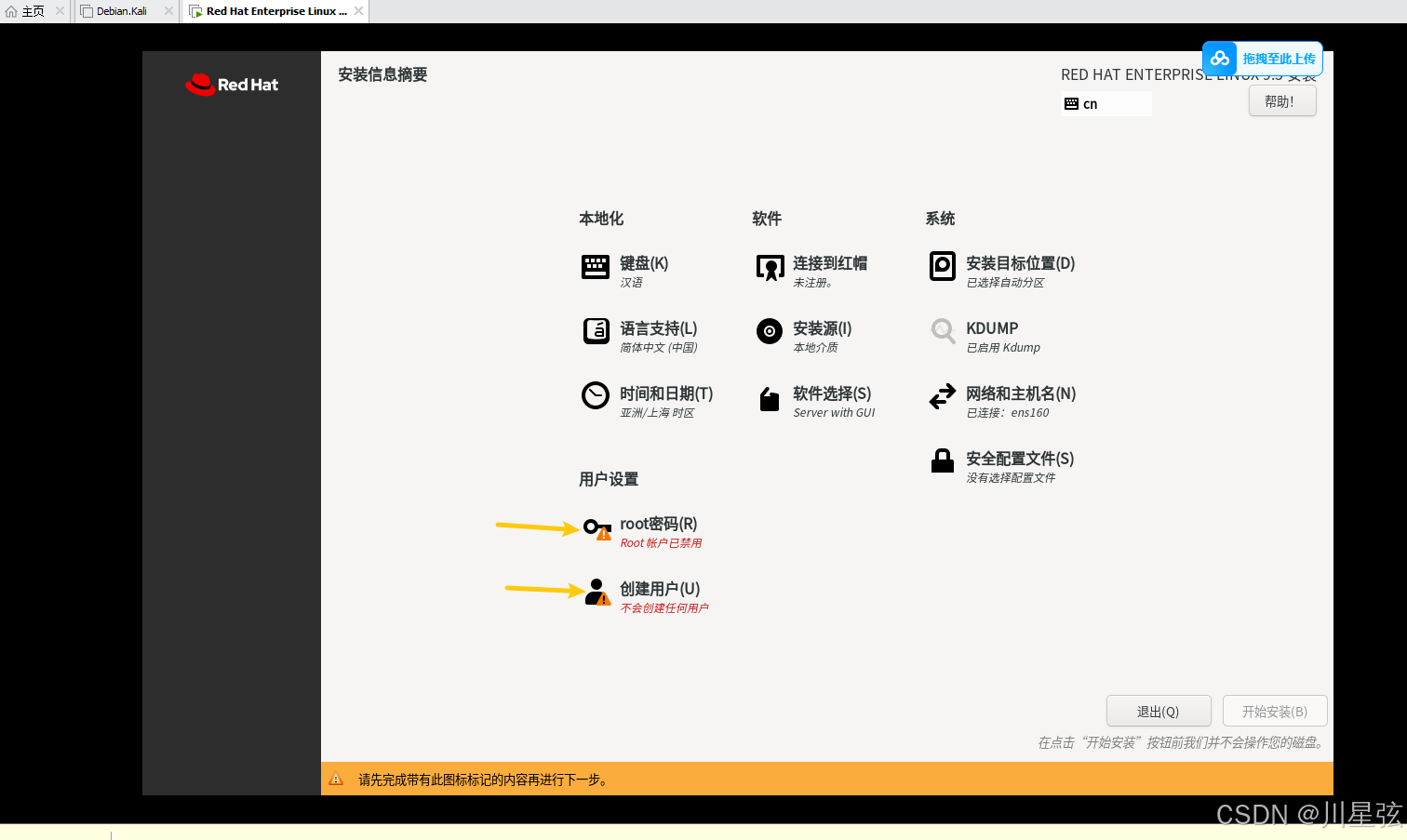
Task: Open root密码(R) label
Action: click(x=659, y=524)
